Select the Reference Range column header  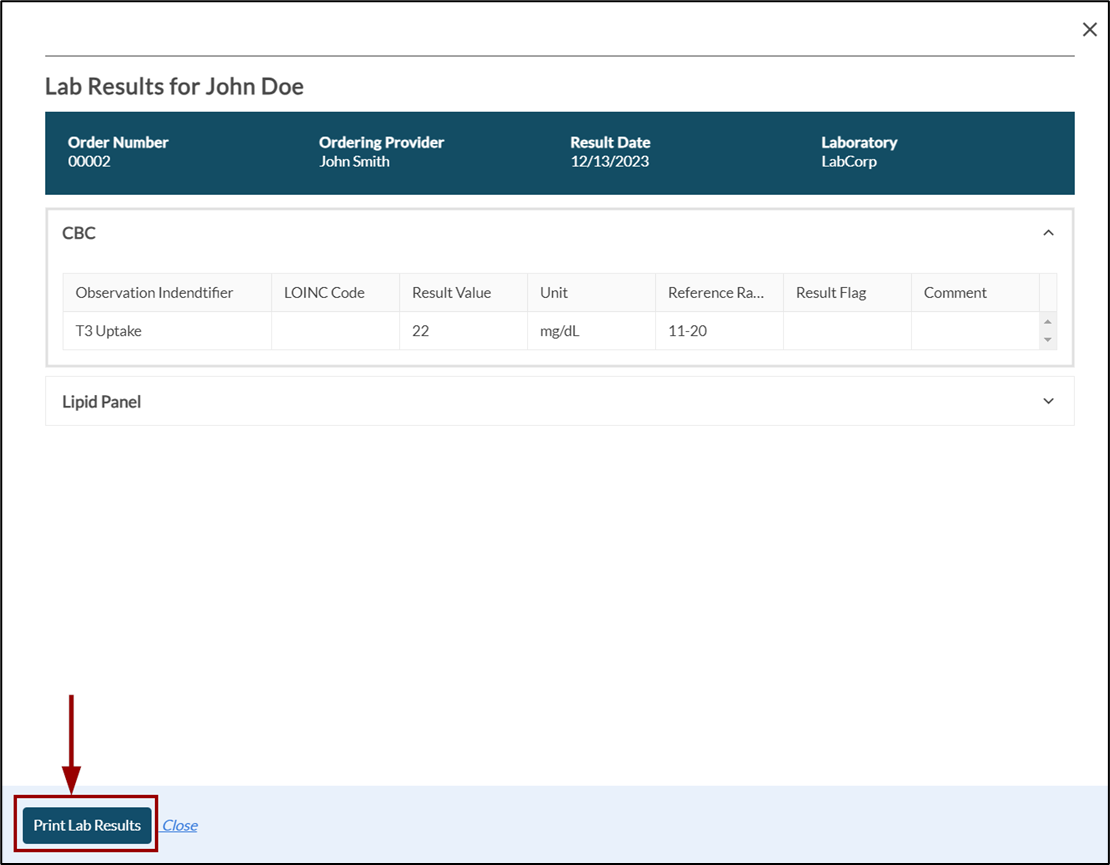(716, 293)
